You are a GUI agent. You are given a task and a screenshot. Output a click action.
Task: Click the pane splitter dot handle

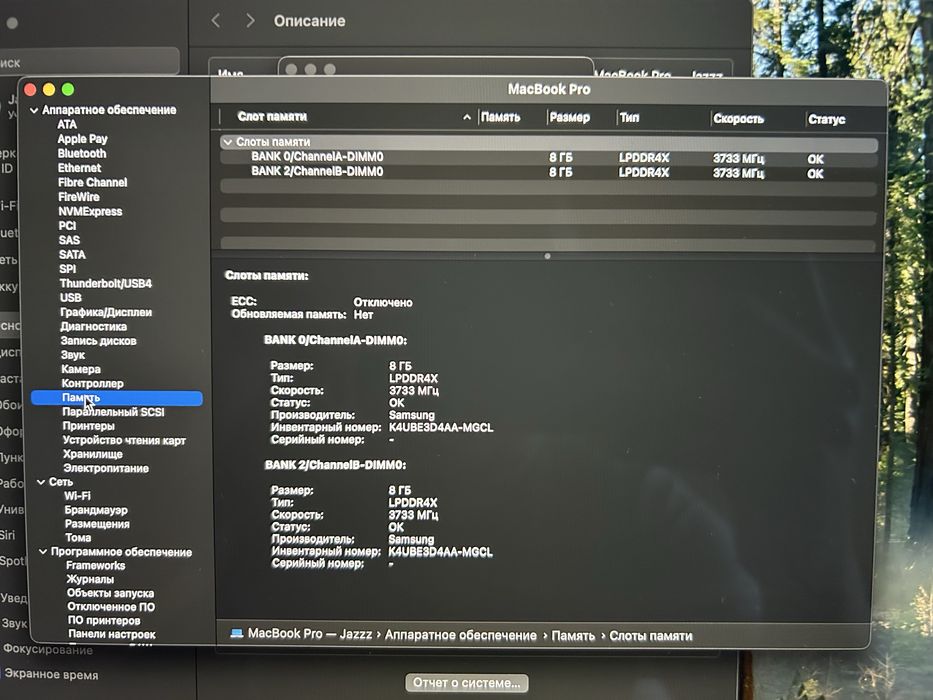[547, 256]
